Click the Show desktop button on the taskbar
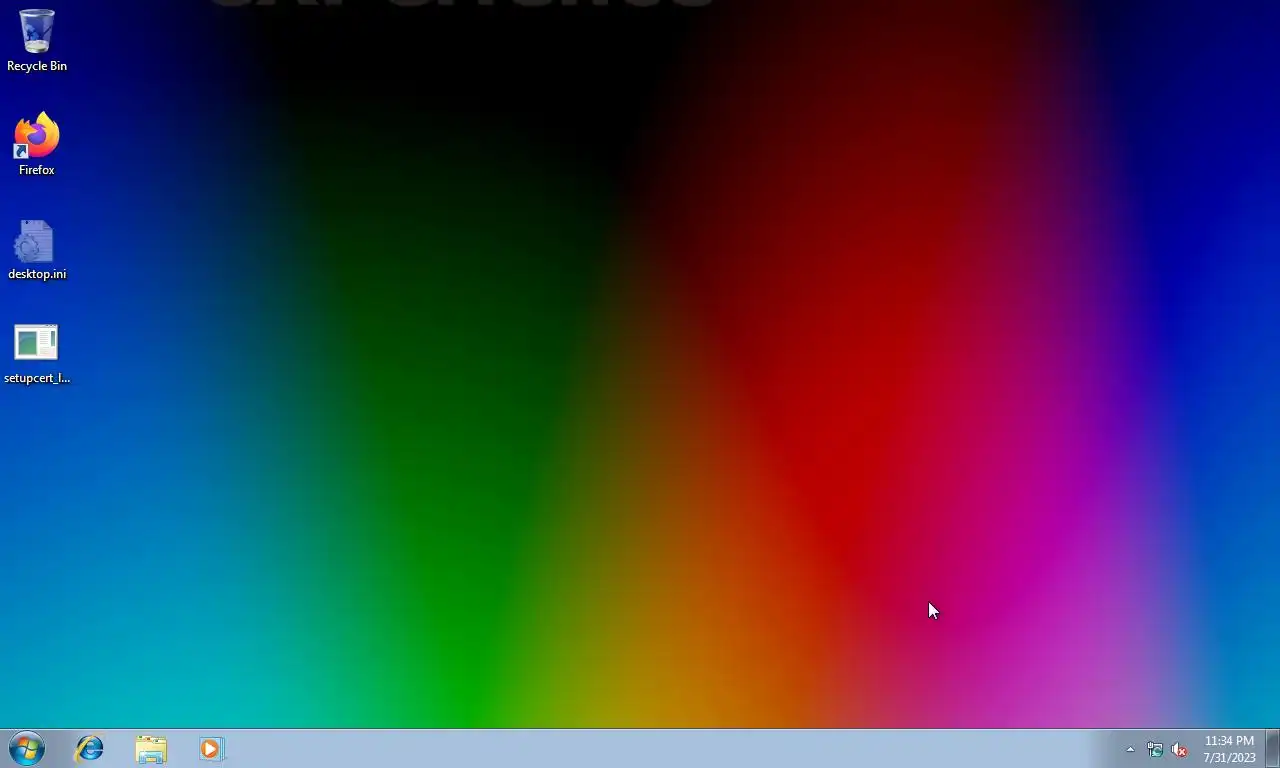Image resolution: width=1280 pixels, height=768 pixels. [1272, 748]
